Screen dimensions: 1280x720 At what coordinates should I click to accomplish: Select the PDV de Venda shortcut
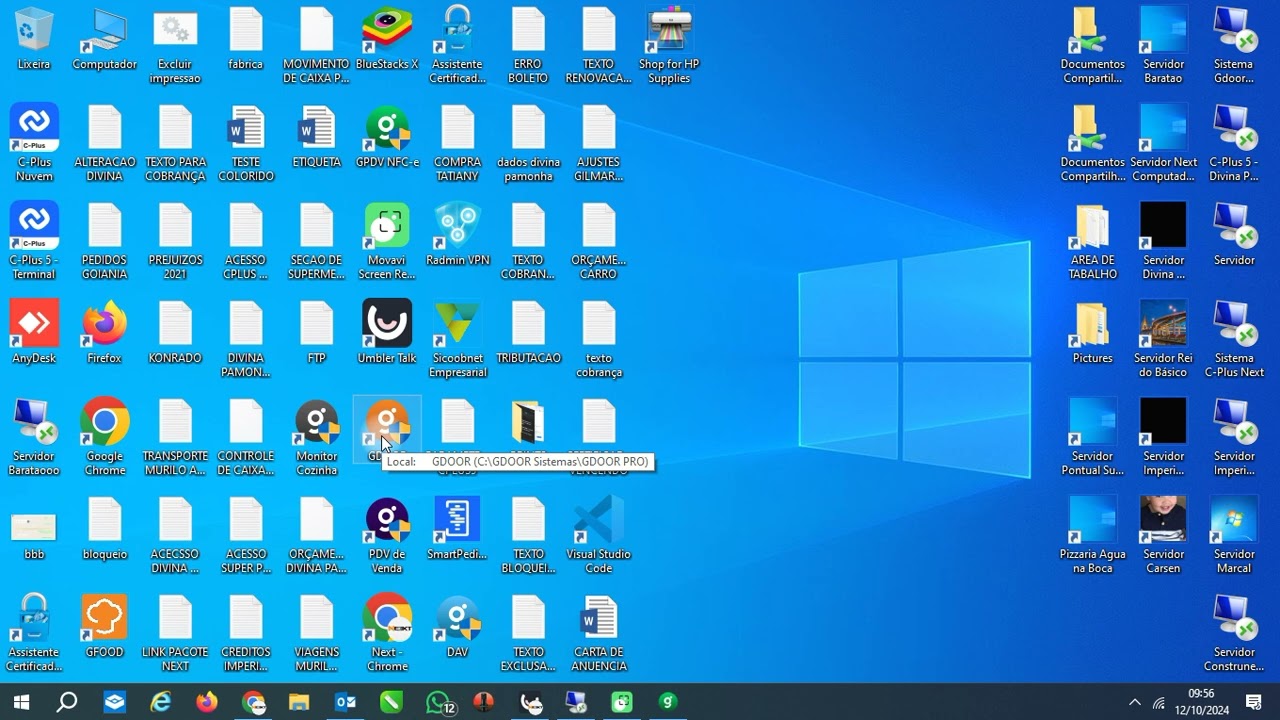pyautogui.click(x=387, y=536)
